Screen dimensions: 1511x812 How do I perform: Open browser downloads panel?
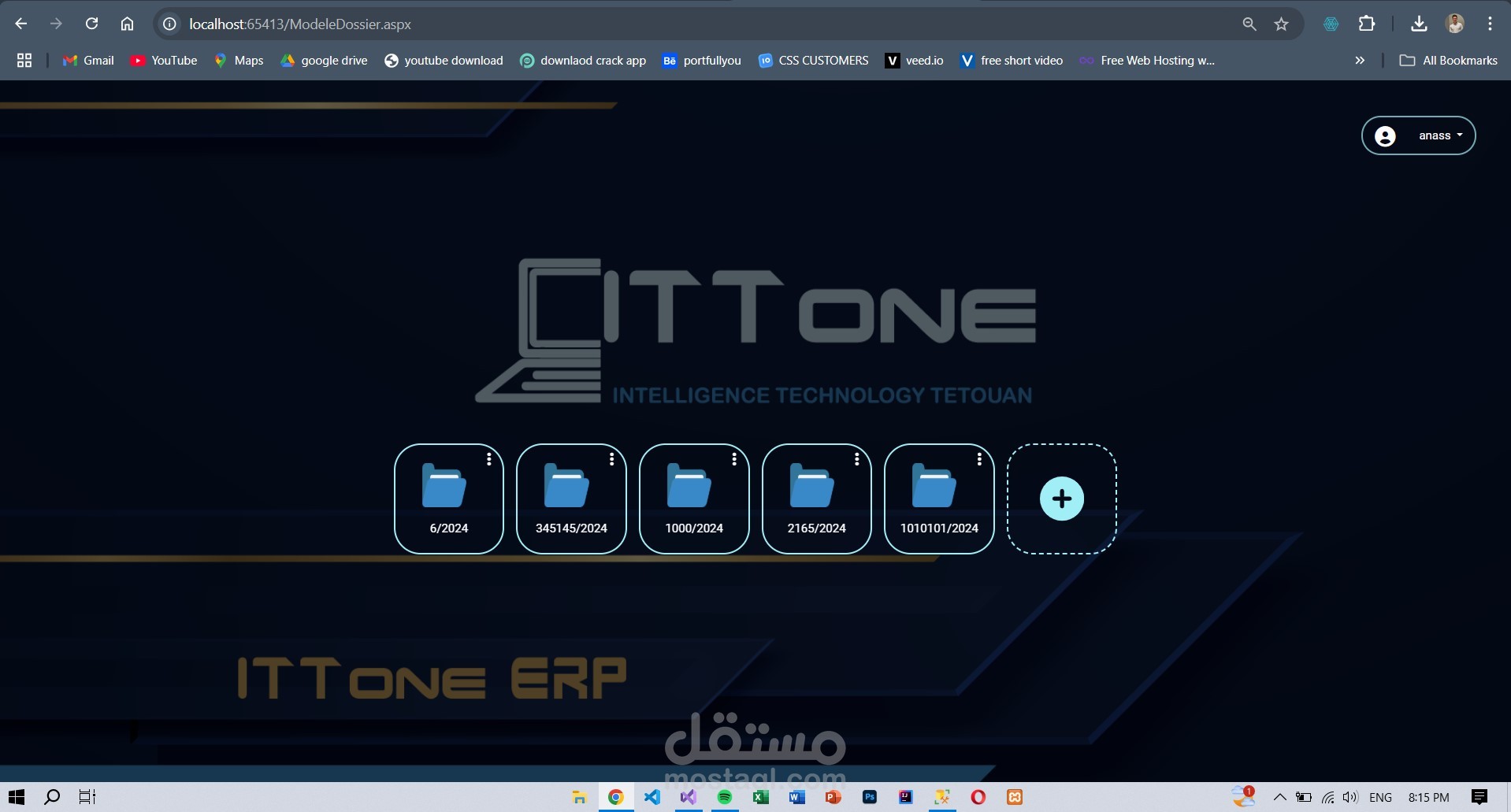[x=1419, y=24]
